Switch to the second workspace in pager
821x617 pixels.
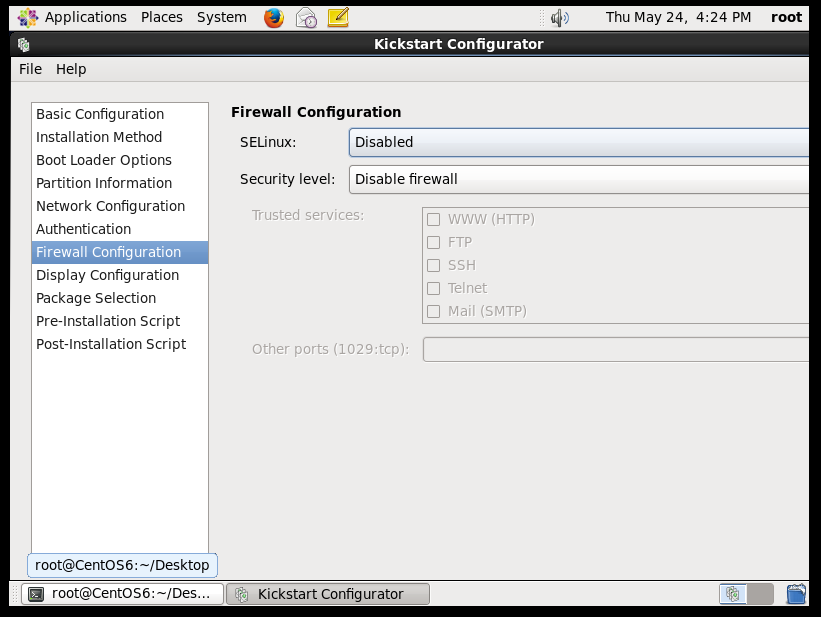(x=760, y=594)
